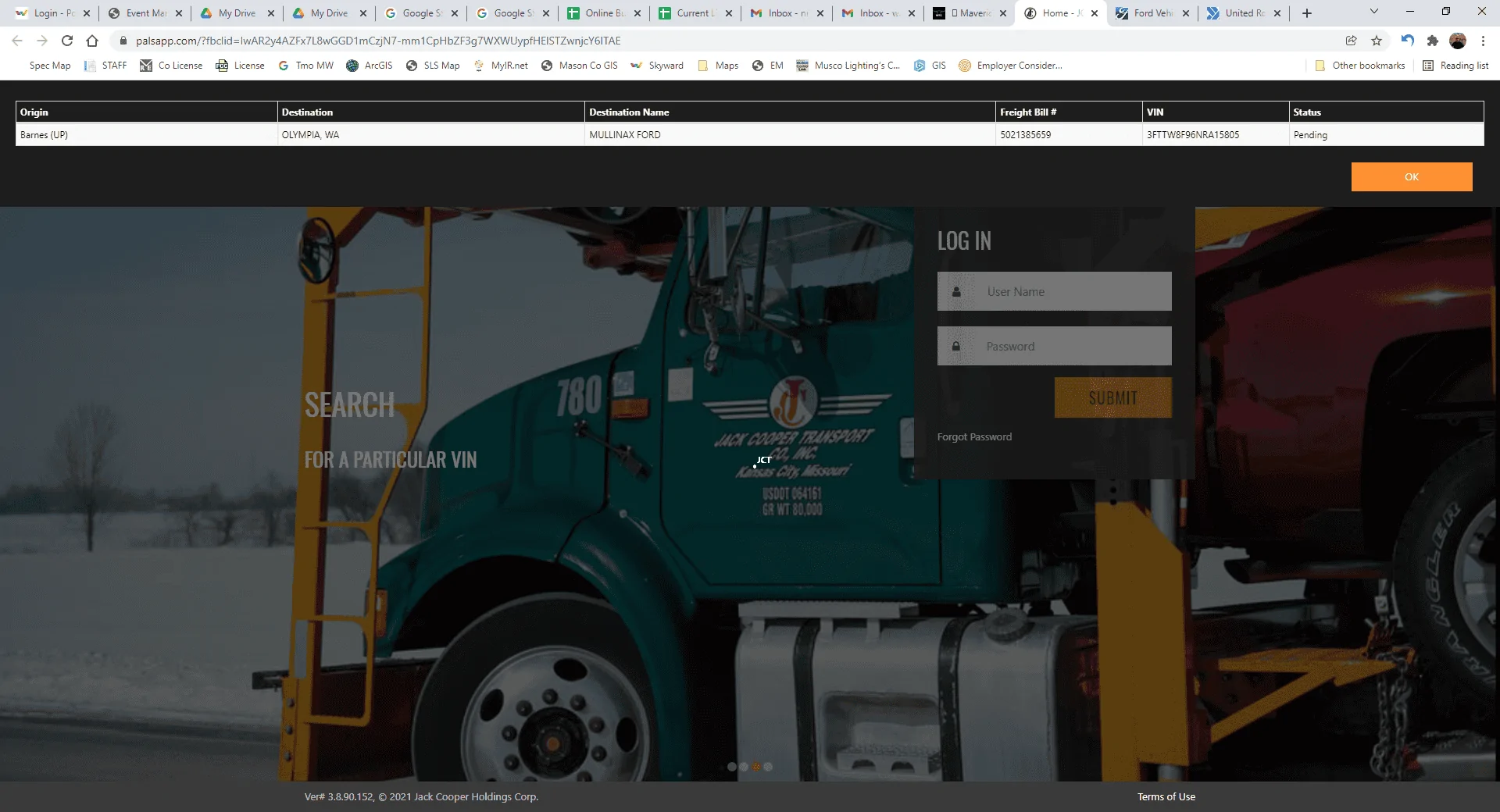Close the Ford Vehi tab
The width and height of the screenshot is (1500, 812).
(x=1186, y=13)
